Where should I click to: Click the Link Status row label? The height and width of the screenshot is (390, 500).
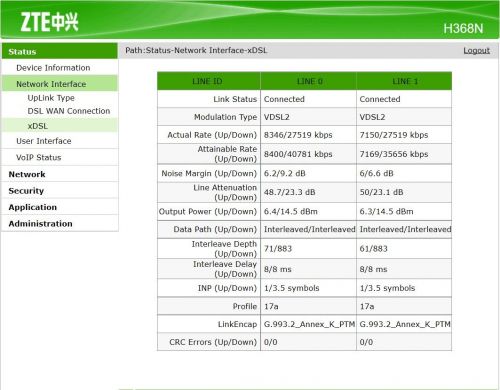tap(235, 99)
